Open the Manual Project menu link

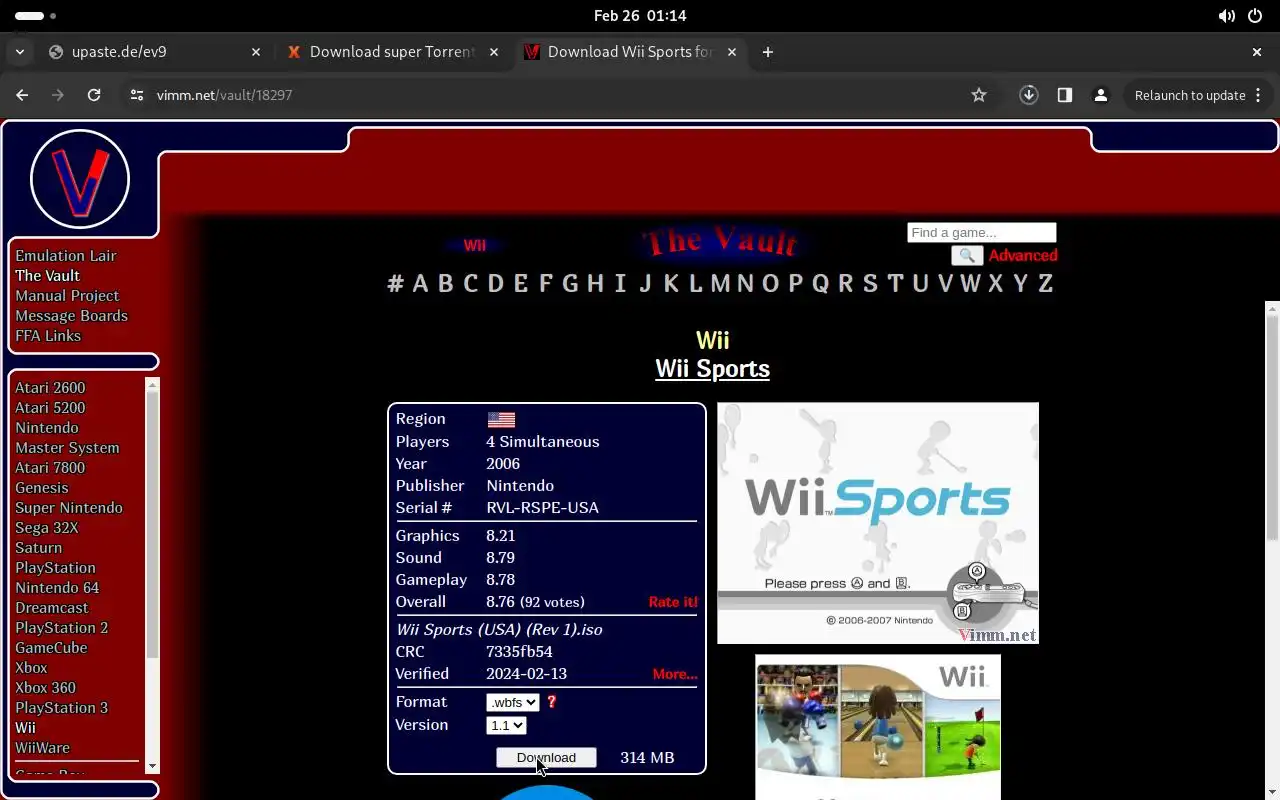[67, 296]
